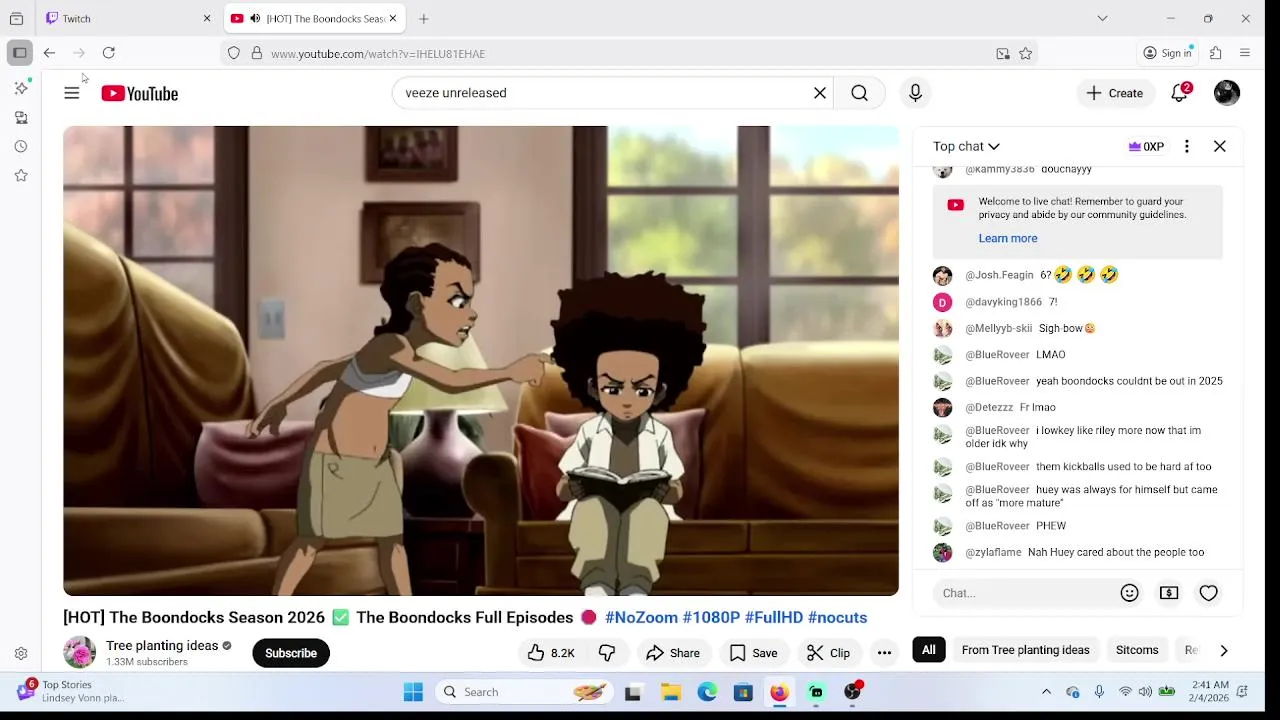This screenshot has height=720, width=1280.
Task: Open synced tabs in the Firefox sidebar
Action: (21, 117)
